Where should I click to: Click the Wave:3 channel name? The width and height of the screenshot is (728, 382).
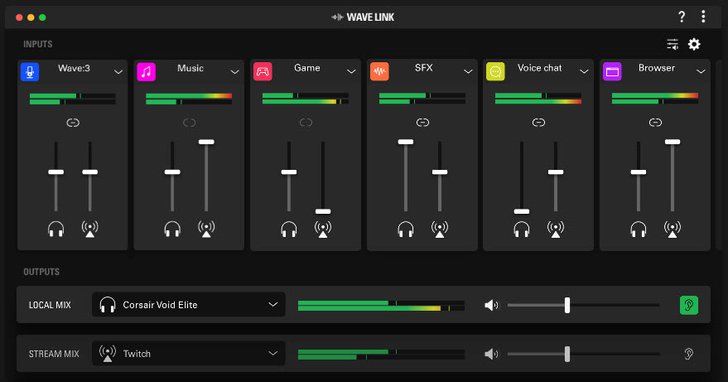74,68
